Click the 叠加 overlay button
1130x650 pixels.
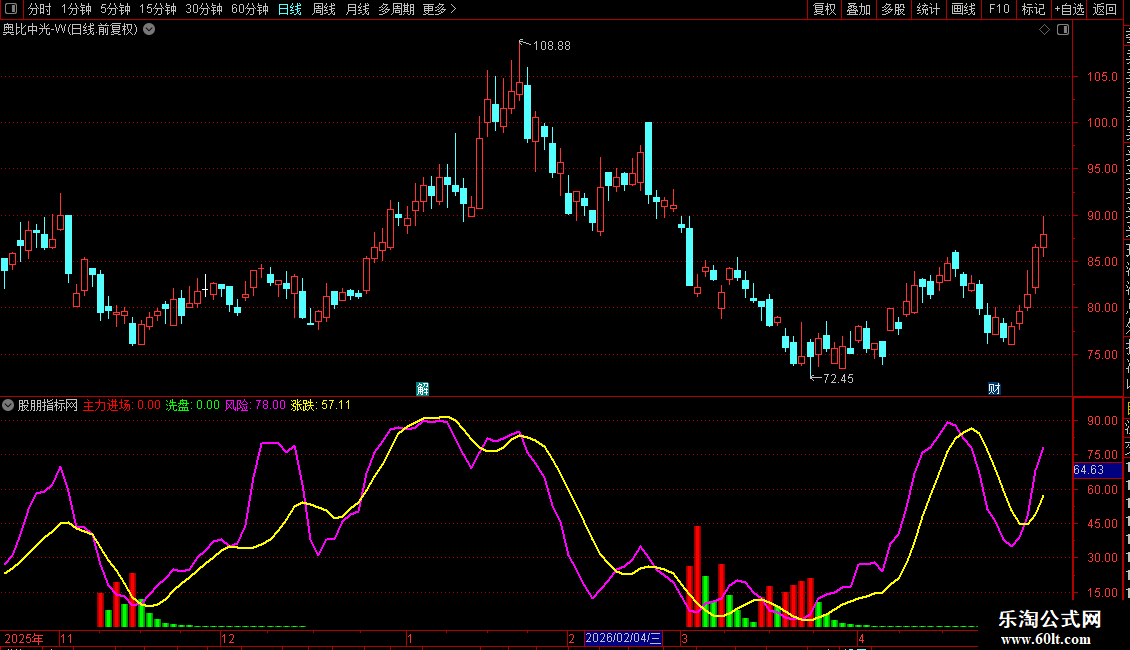(x=859, y=9)
